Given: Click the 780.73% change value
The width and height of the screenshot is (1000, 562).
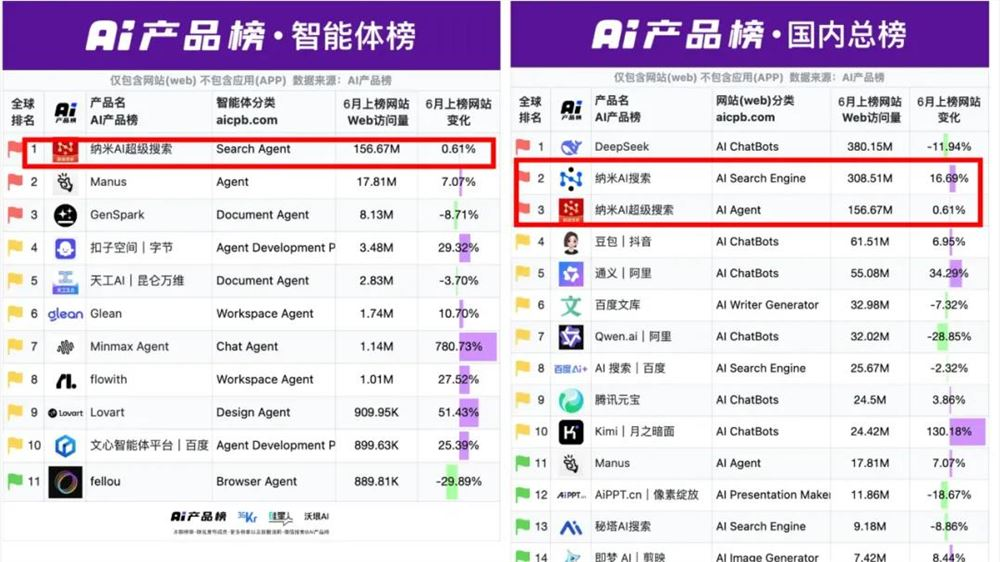Looking at the screenshot, I should coord(459,347).
